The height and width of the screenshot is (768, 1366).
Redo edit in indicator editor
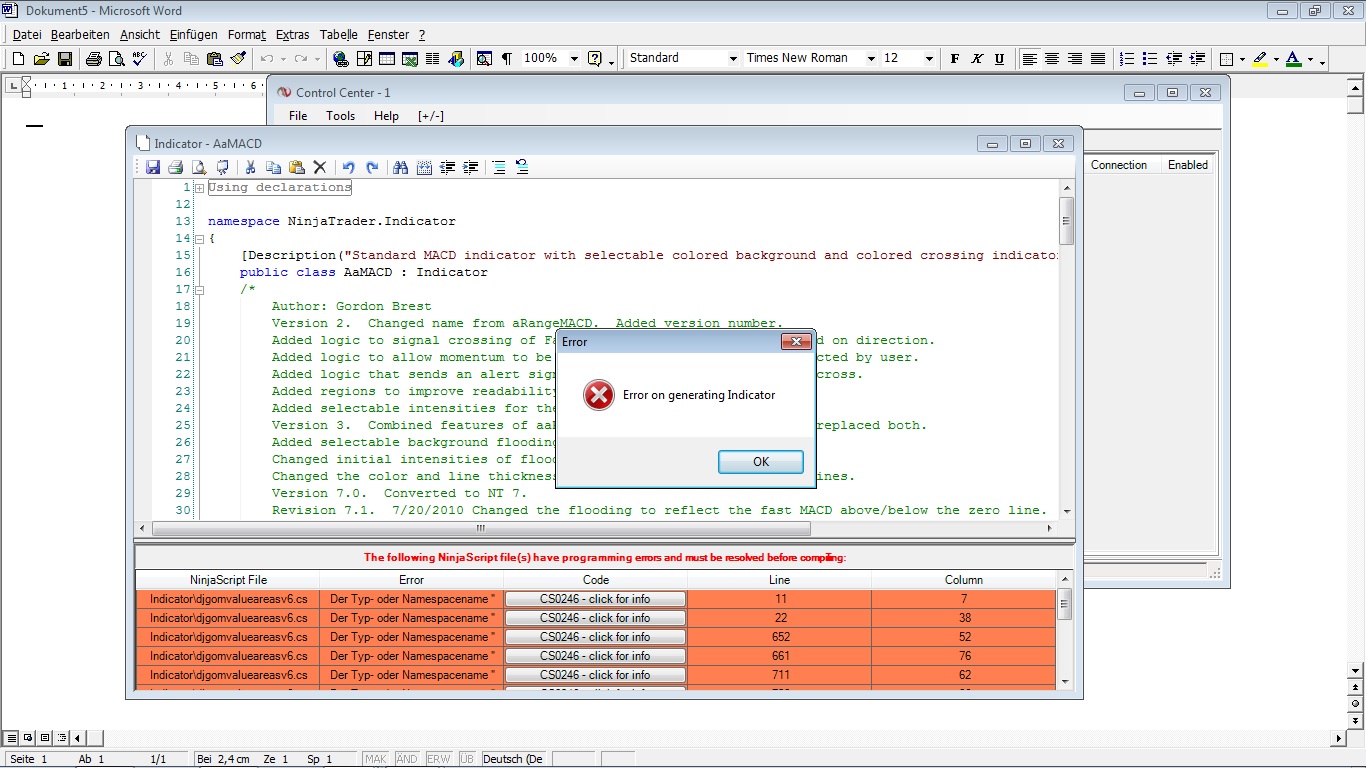pyautogui.click(x=372, y=167)
